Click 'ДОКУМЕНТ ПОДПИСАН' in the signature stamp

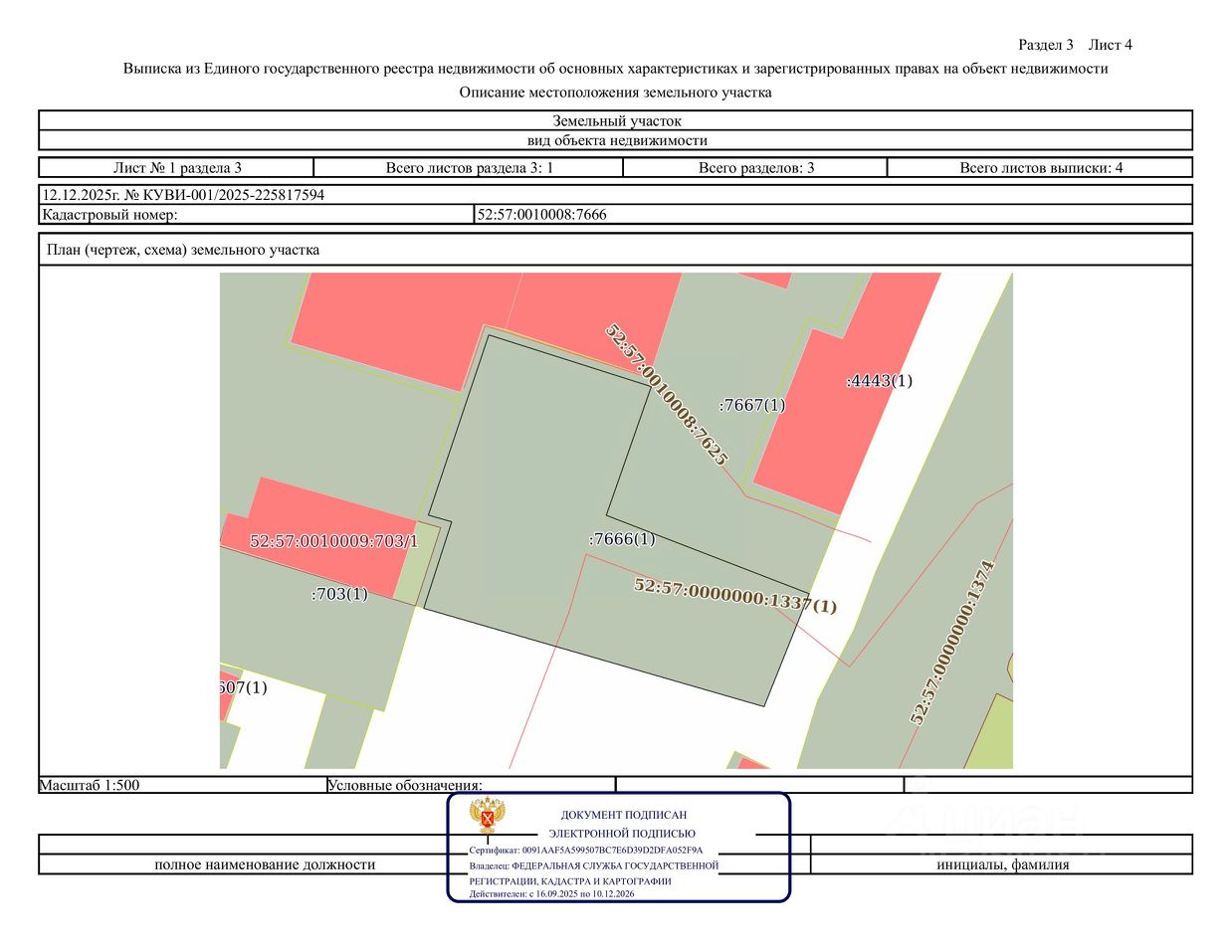pos(624,815)
